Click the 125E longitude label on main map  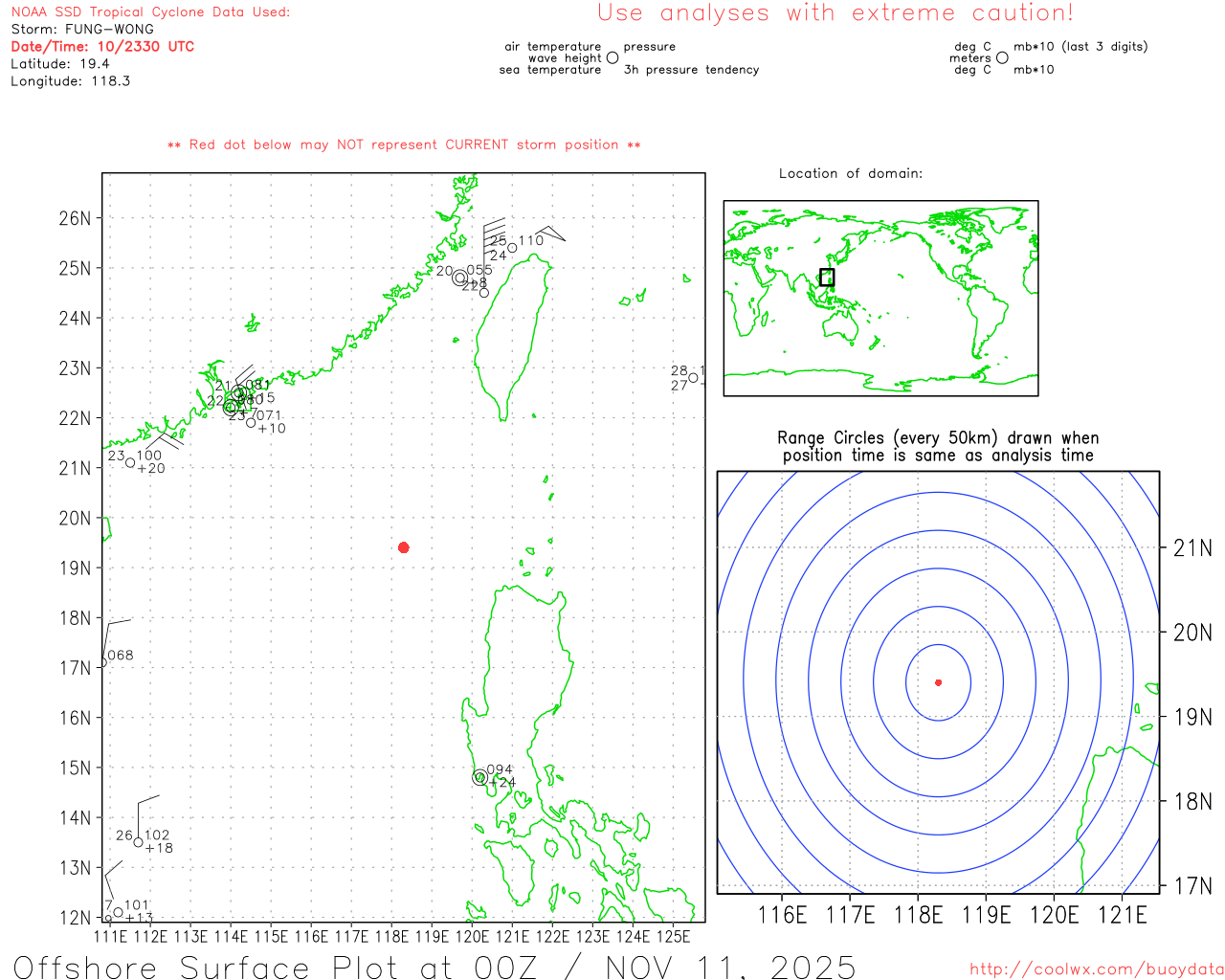(x=674, y=936)
